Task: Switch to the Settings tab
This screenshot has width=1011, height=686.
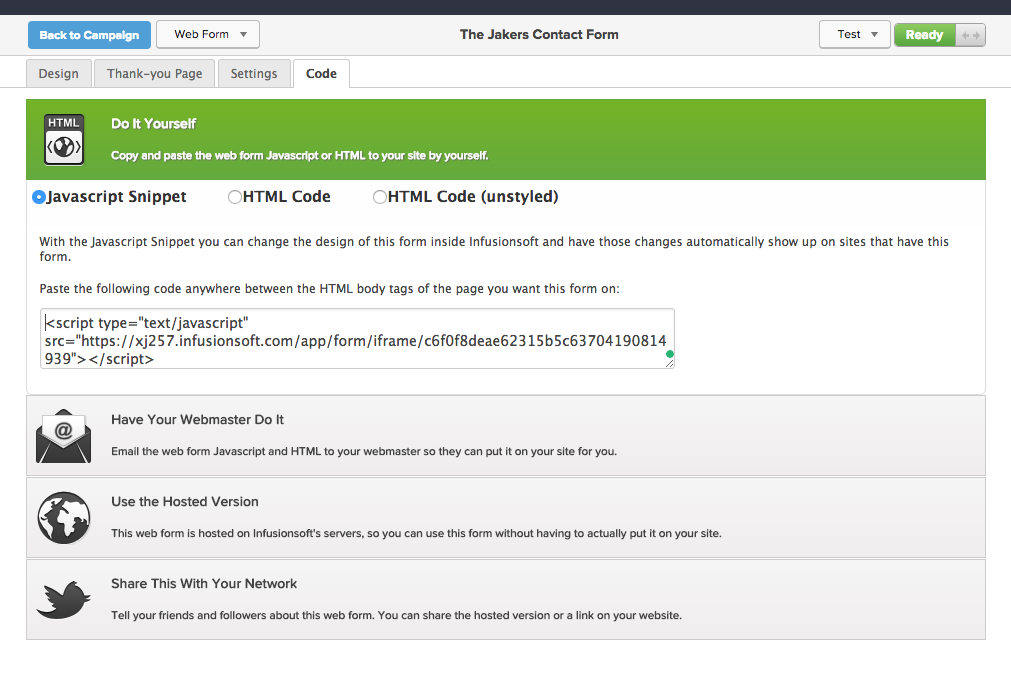Action: (254, 74)
